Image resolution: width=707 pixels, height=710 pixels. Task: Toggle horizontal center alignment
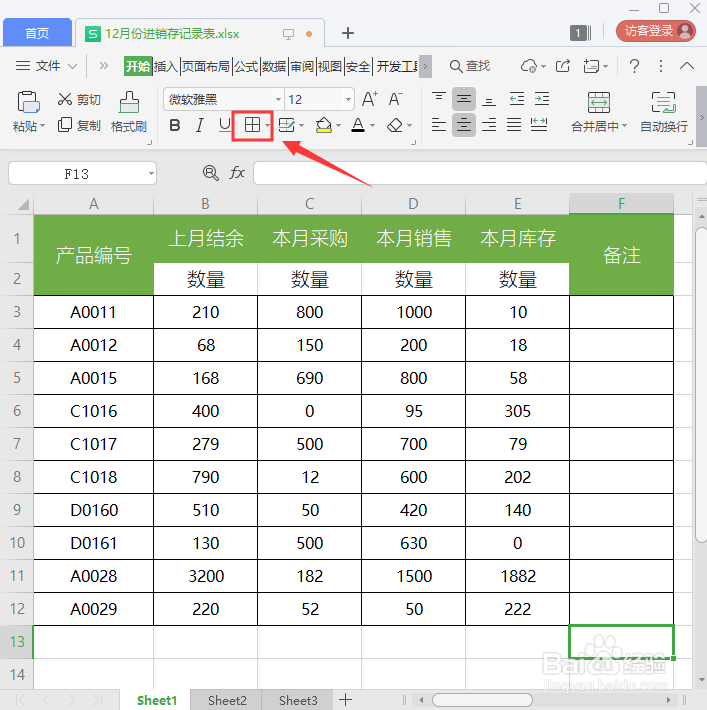point(463,125)
